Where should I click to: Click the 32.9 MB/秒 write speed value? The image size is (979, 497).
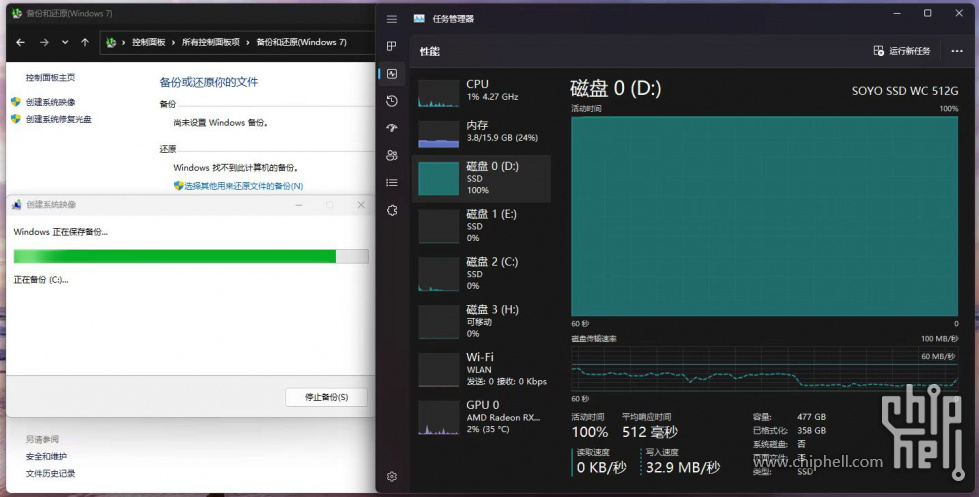(x=683, y=467)
